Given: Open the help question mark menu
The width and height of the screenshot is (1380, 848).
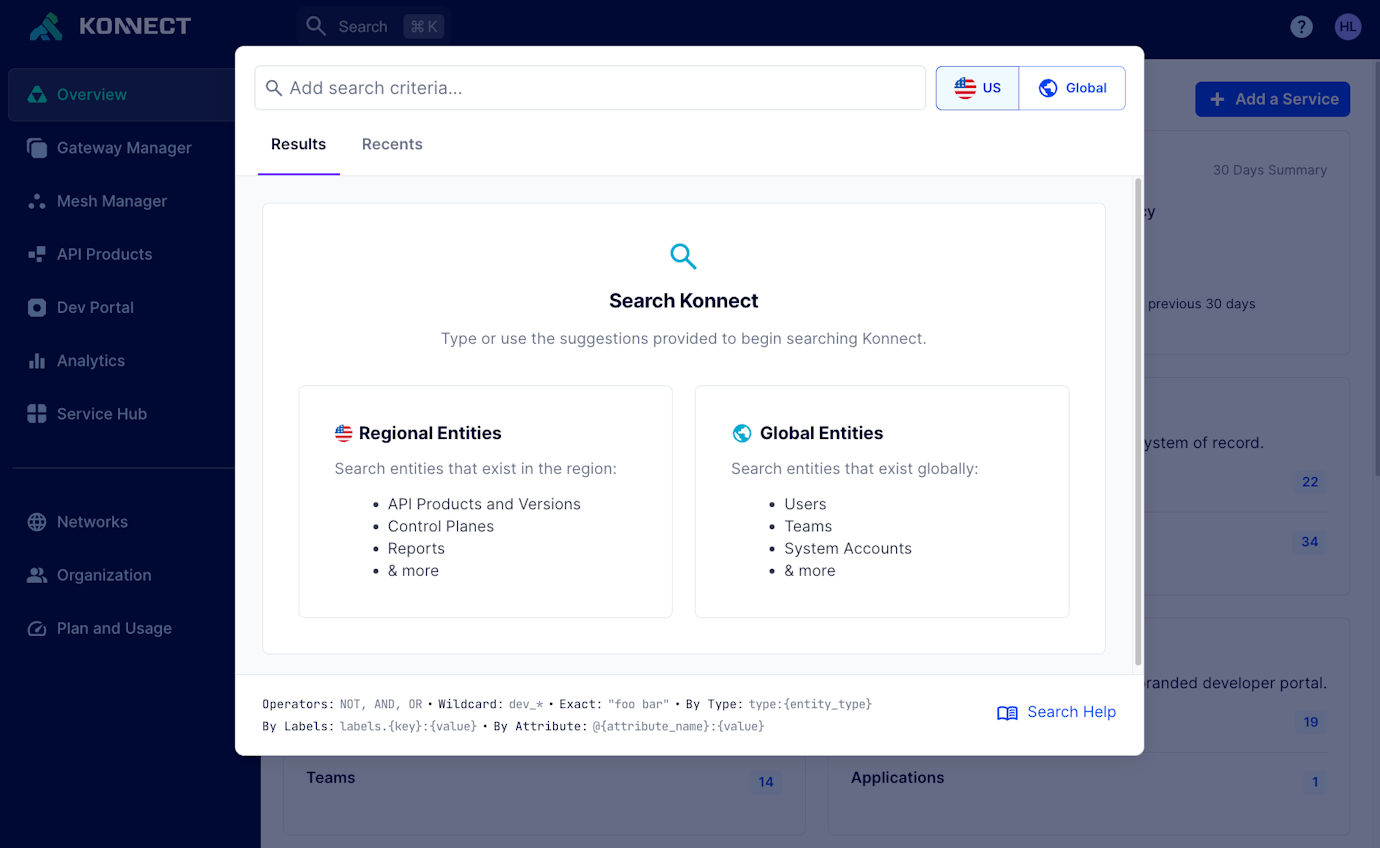Looking at the screenshot, I should click(1301, 26).
